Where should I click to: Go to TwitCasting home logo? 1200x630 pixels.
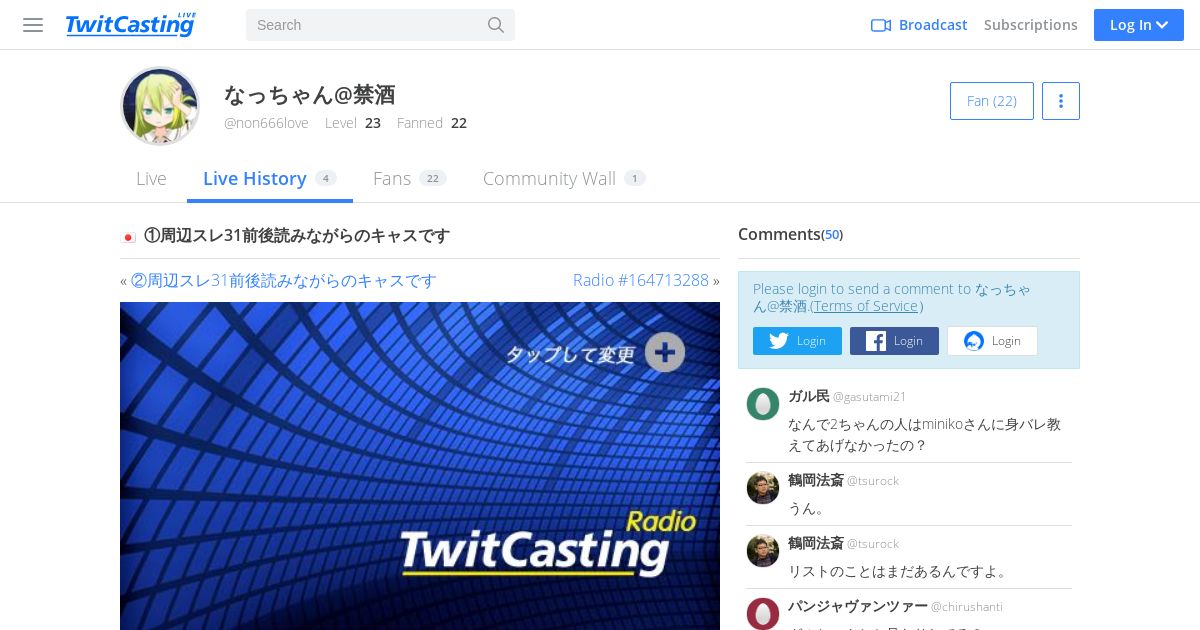131,24
